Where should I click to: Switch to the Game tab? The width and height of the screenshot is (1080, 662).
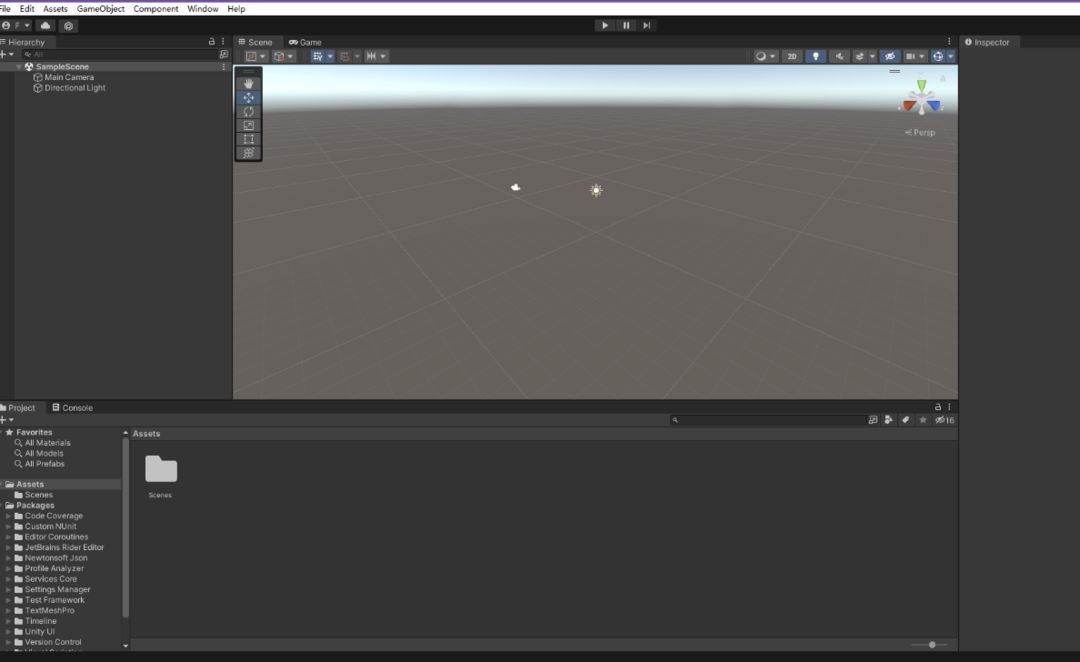coord(306,42)
